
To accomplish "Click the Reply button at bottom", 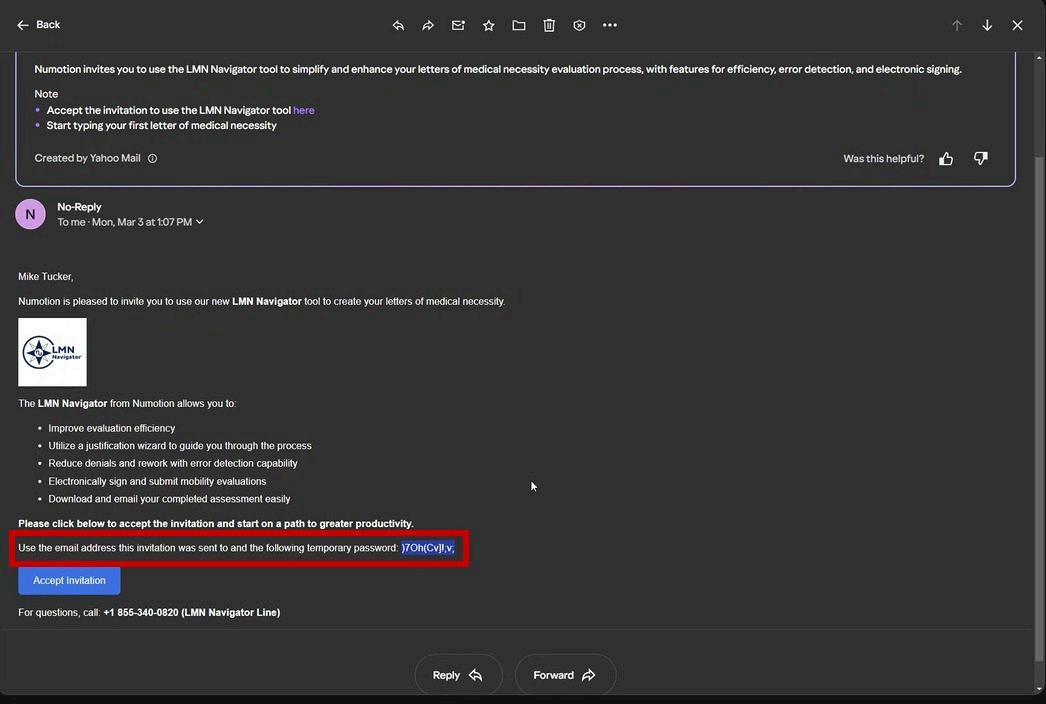I will [458, 675].
